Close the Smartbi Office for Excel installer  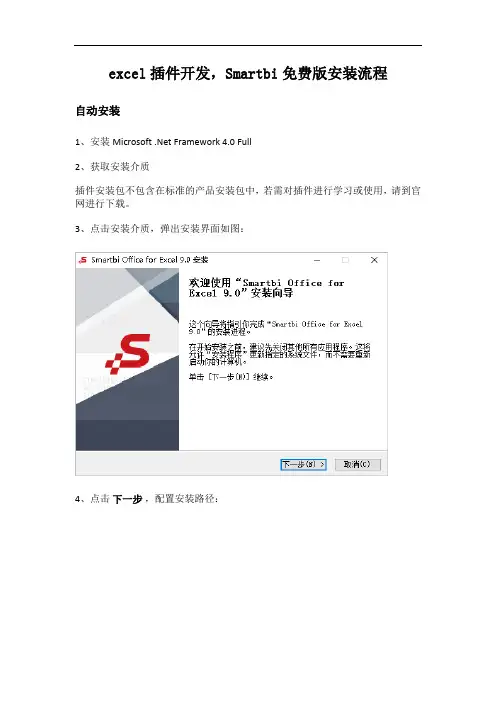coord(374,260)
